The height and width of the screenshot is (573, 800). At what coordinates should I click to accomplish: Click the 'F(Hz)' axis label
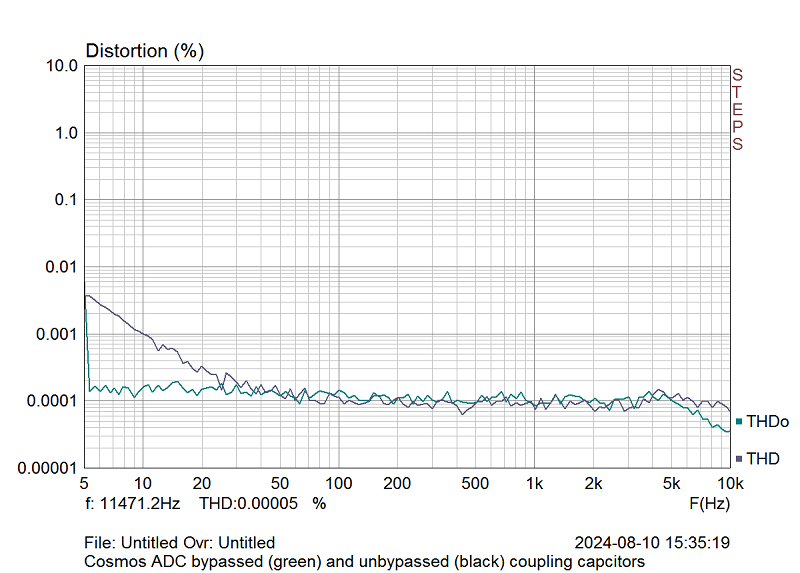click(x=709, y=504)
